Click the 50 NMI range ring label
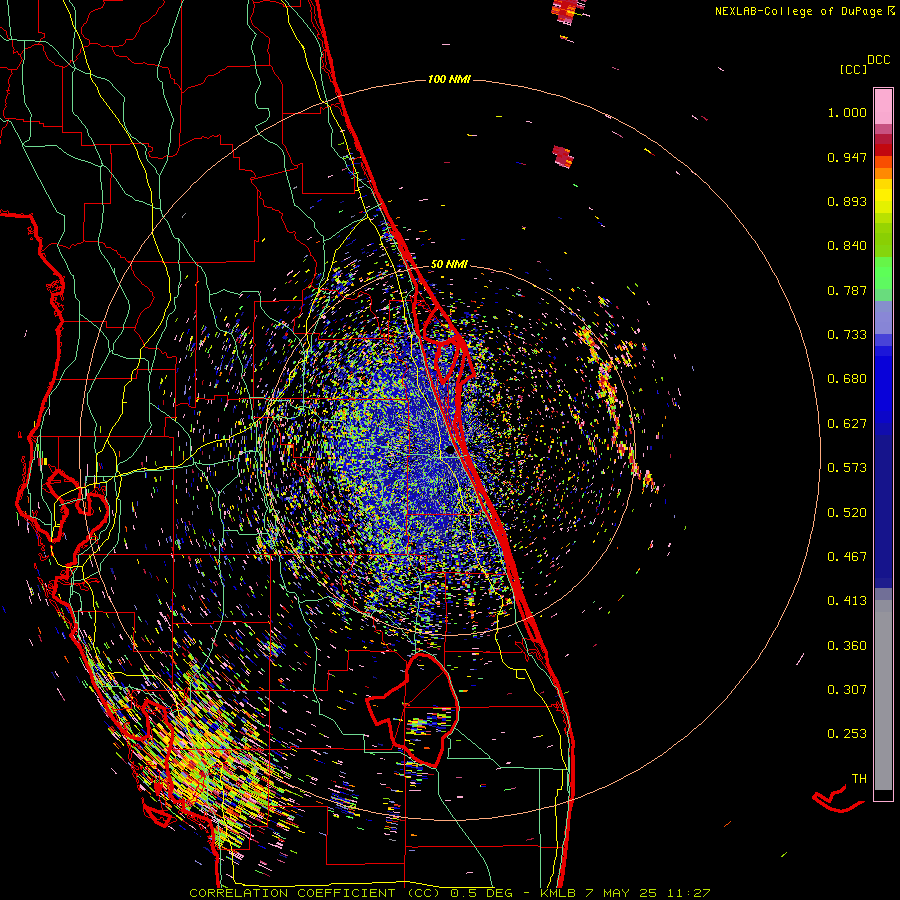 [449, 264]
